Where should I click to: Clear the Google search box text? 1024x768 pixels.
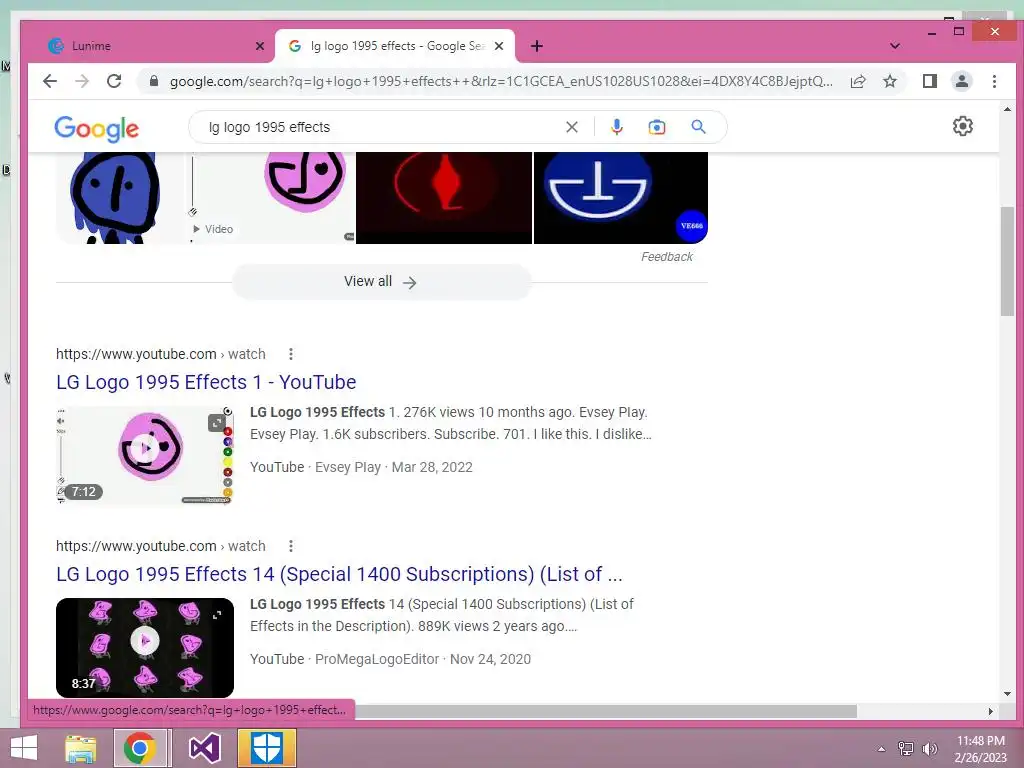571,127
